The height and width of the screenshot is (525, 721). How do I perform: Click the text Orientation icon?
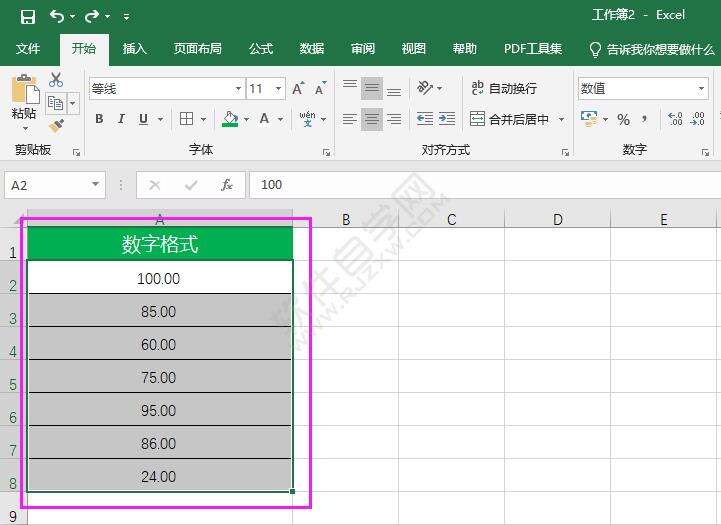pyautogui.click(x=425, y=87)
